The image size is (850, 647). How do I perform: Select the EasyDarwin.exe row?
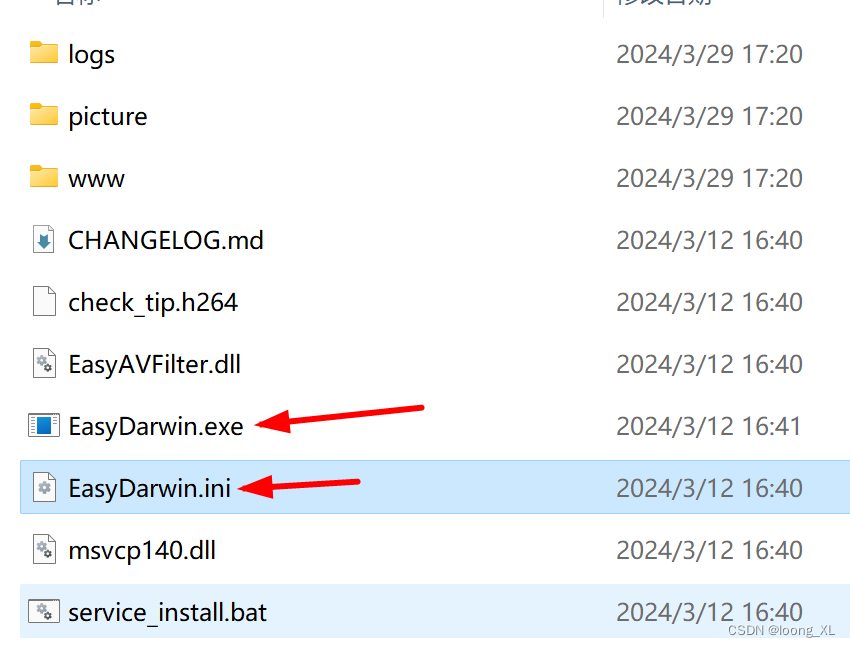[156, 425]
